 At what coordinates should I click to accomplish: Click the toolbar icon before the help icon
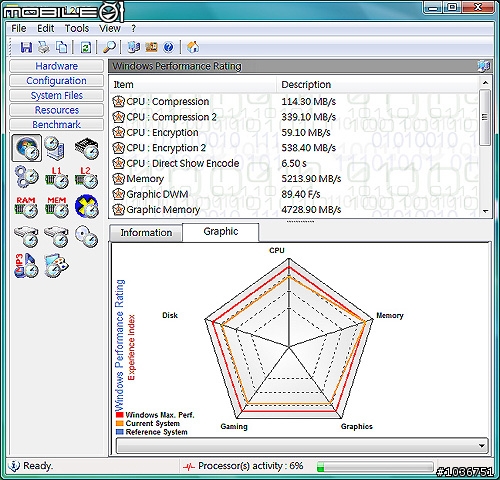click(x=151, y=47)
